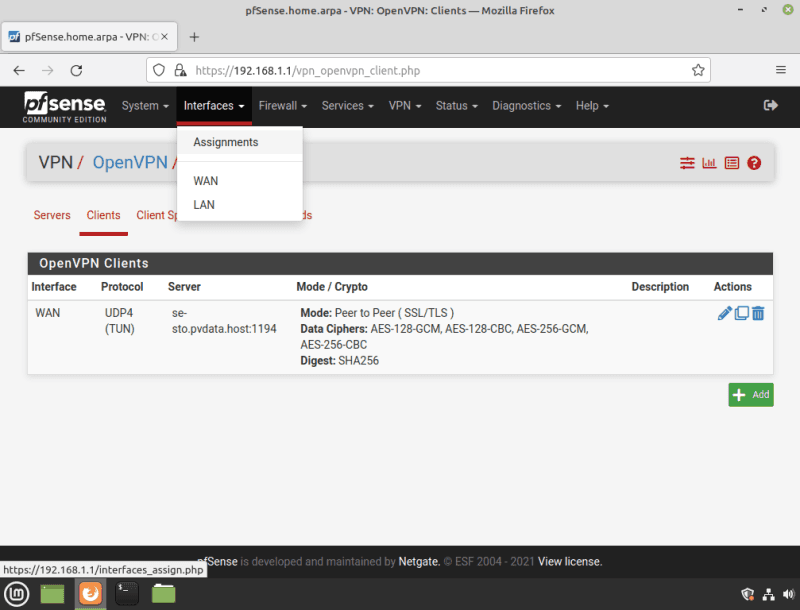The image size is (800, 610).
Task: Open related settings sliders icon
Action: click(687, 163)
